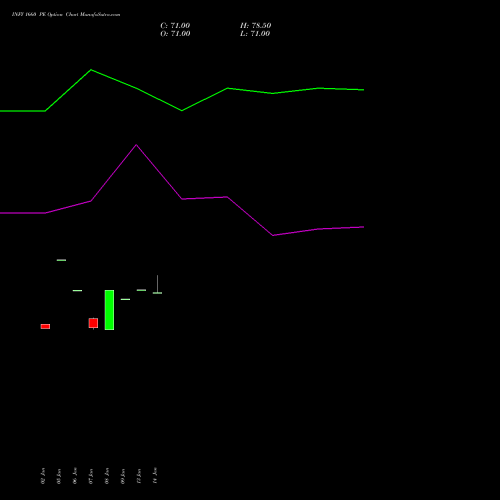Screen dimensions: 500x500
Task: Select the flat dash candle above 06 Jan
Action: click(x=77, y=291)
